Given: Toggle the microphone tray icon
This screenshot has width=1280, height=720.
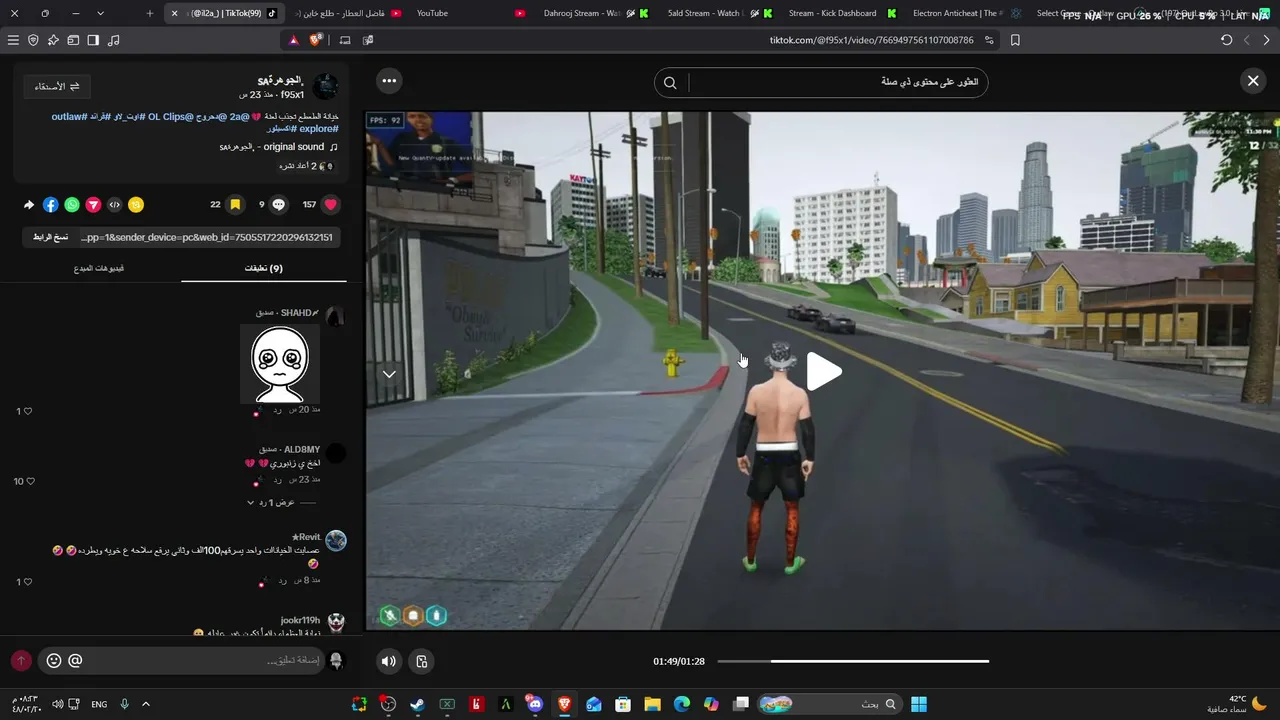Looking at the screenshot, I should pyautogui.click(x=124, y=704).
